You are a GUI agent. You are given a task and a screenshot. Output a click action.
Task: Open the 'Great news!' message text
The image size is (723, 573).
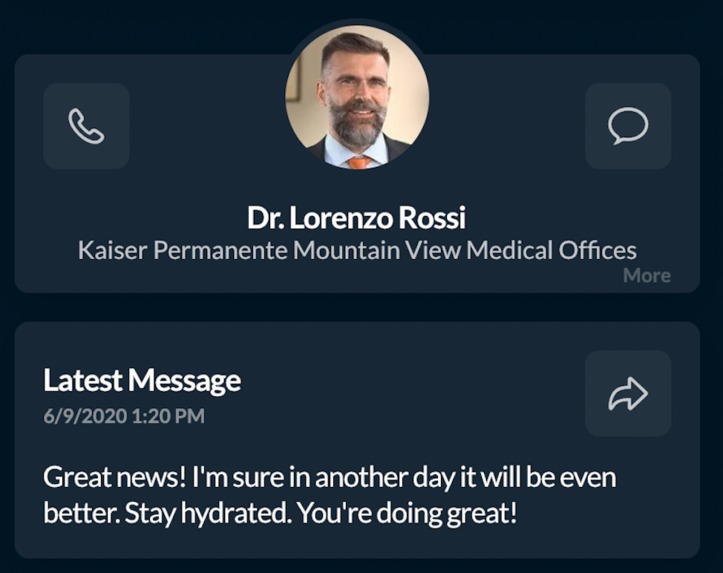(329, 495)
